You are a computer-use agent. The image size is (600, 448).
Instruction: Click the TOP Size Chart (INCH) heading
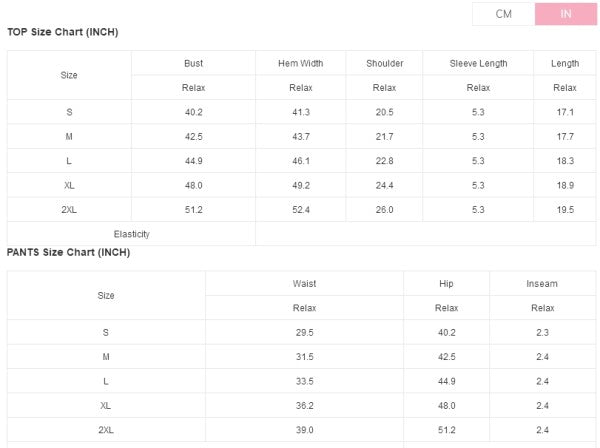pyautogui.click(x=63, y=32)
